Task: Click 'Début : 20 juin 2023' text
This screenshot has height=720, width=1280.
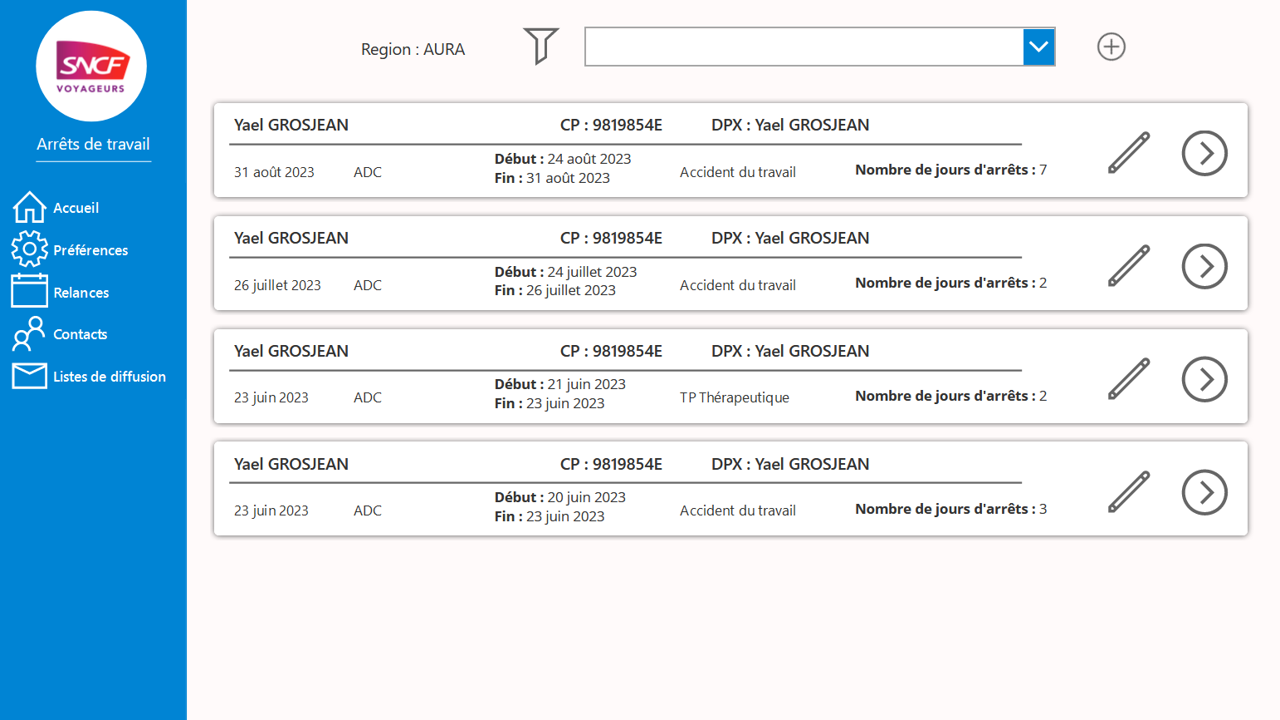Action: (x=560, y=498)
